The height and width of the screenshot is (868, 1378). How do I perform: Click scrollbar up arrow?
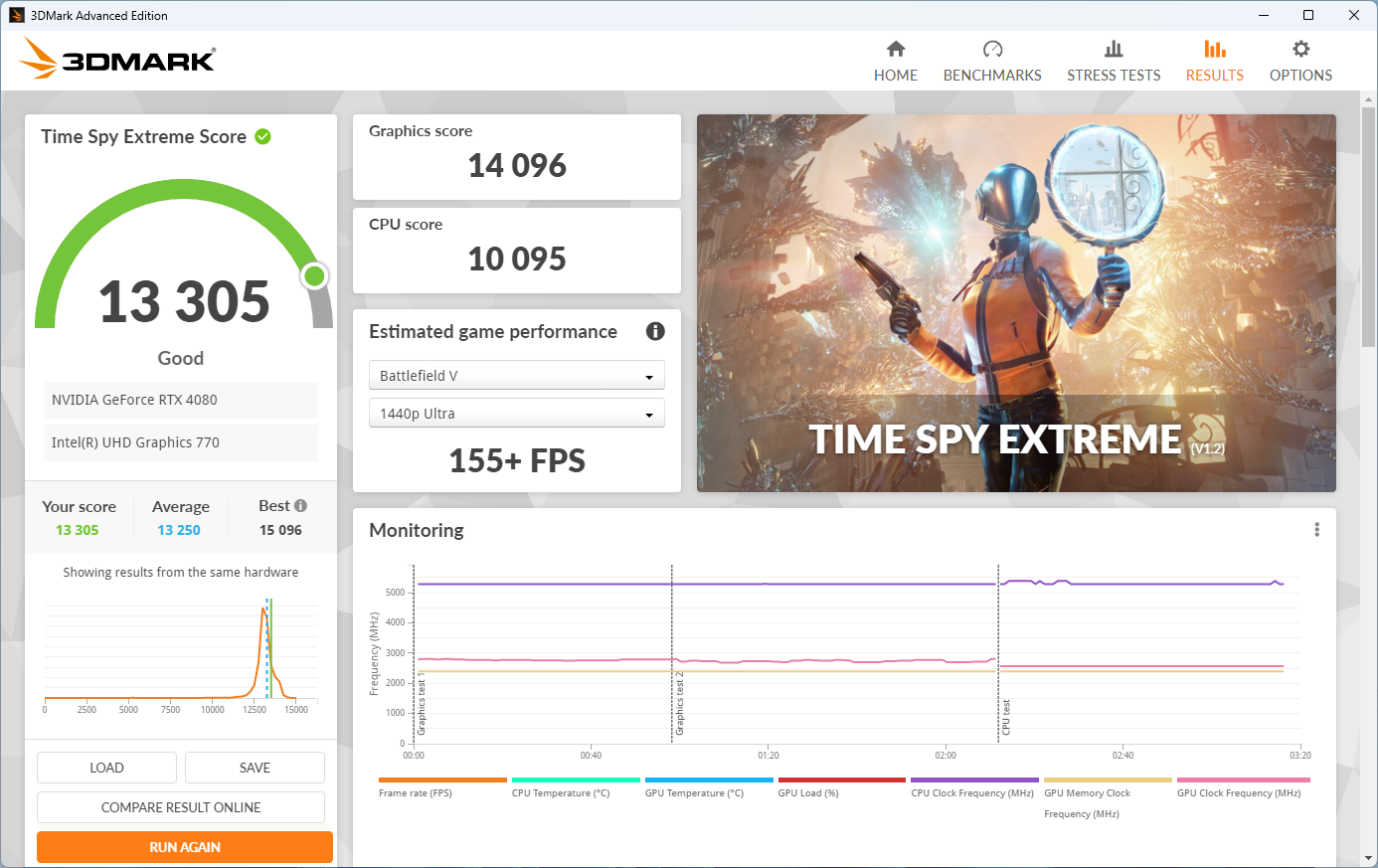pos(1369,99)
